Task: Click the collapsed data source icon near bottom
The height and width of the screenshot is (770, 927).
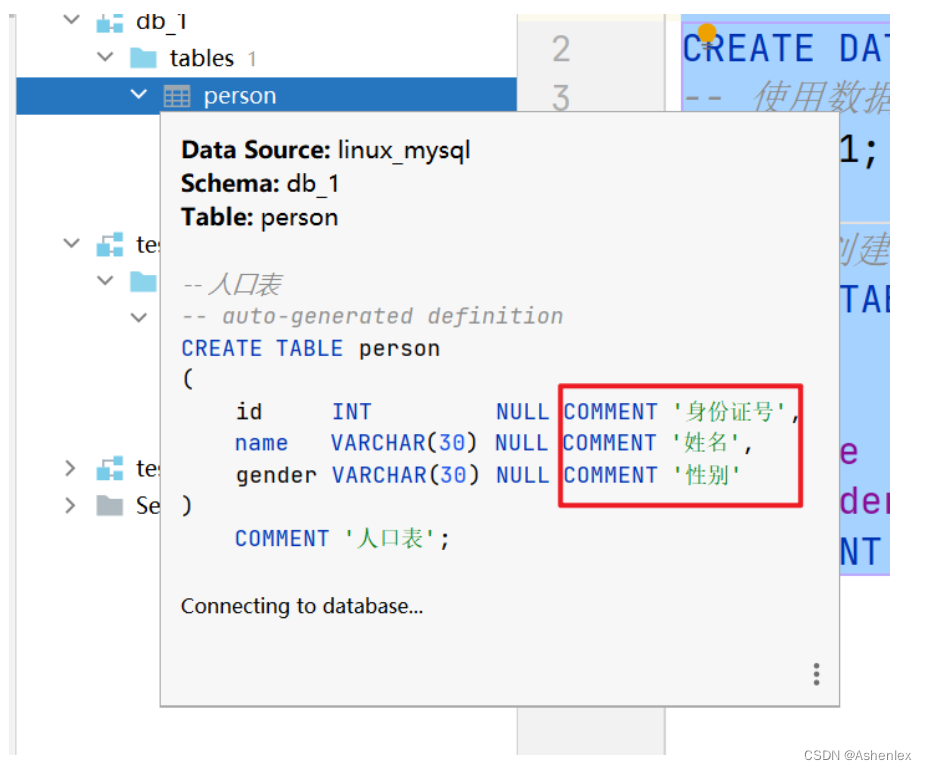Action: (110, 468)
